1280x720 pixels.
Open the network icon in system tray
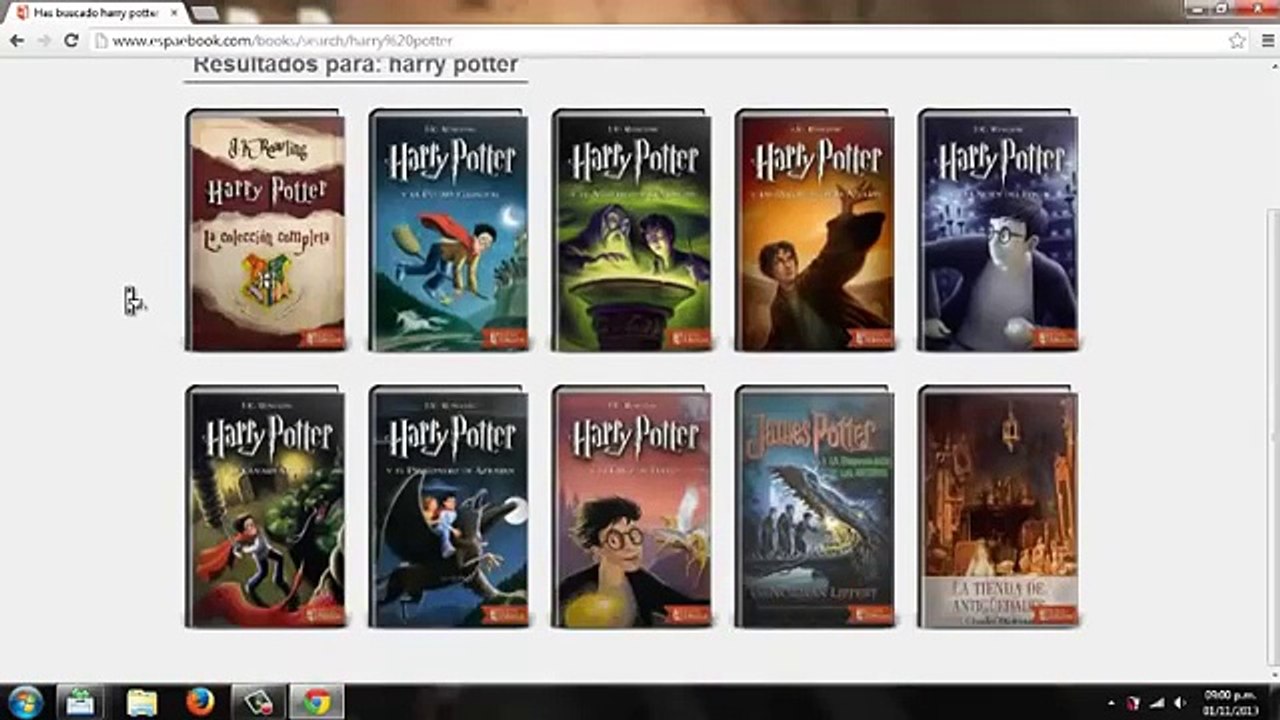coord(1157,703)
